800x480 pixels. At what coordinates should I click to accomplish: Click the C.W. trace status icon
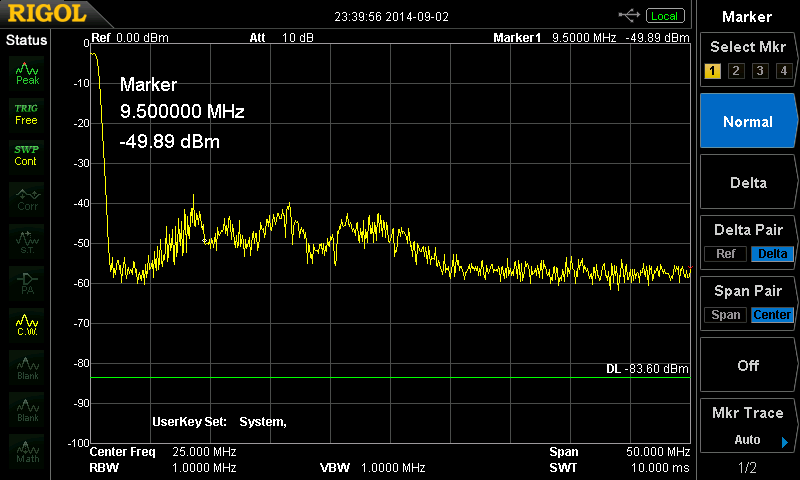[27, 324]
